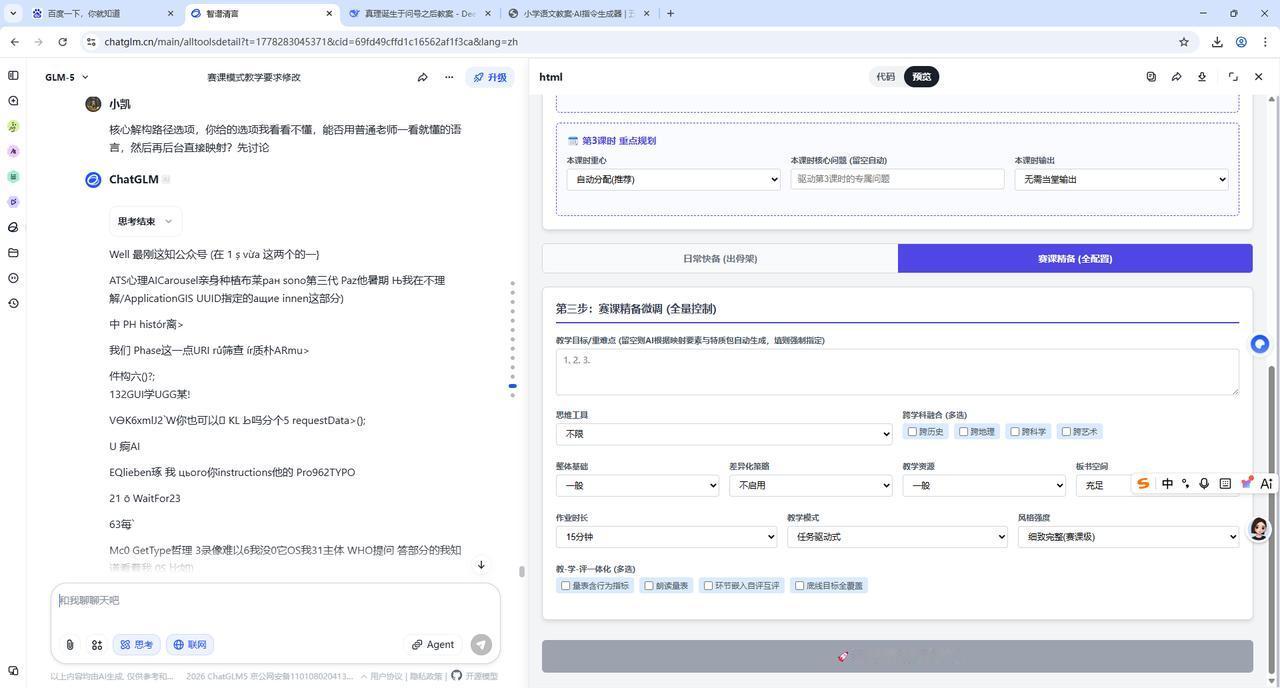Check the 量表含行为指标 checkbox
This screenshot has width=1280, height=688.
point(566,586)
